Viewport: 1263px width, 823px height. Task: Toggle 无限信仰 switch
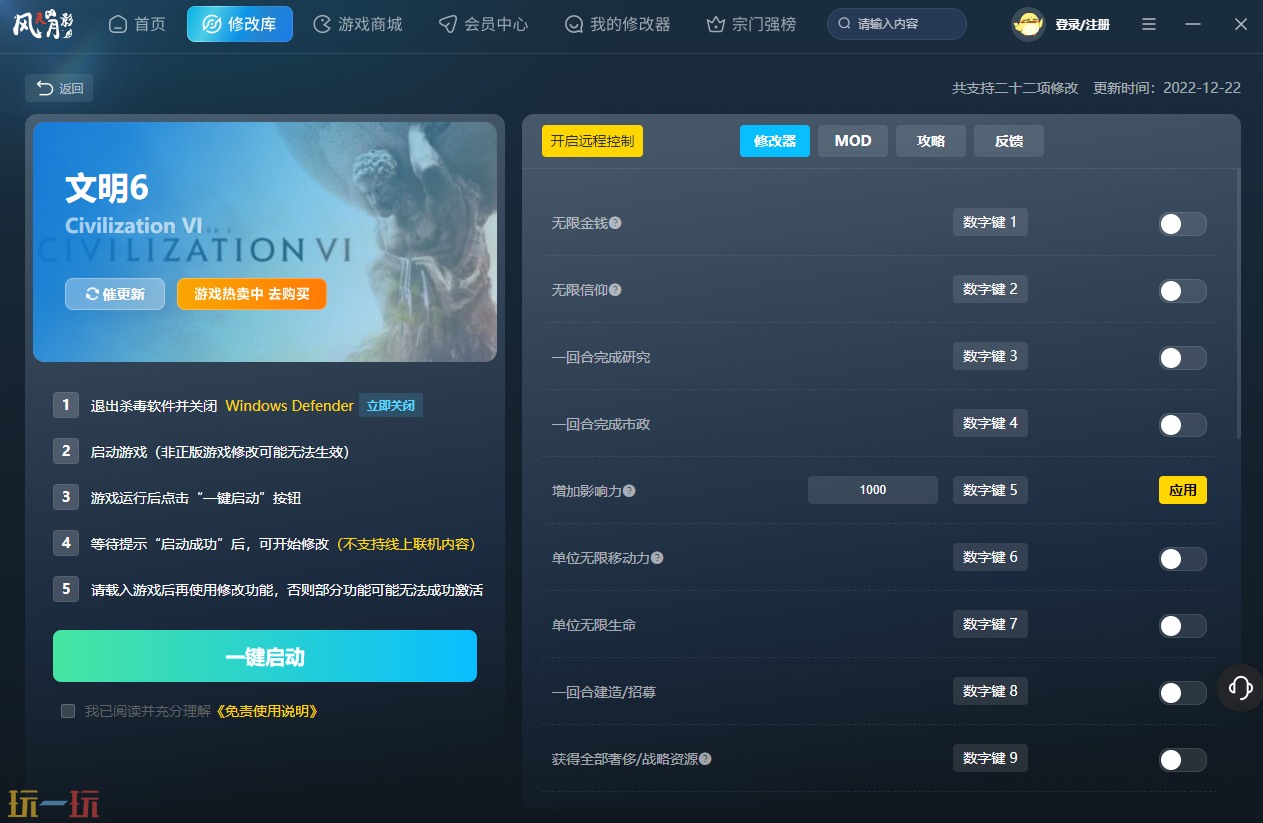point(1182,291)
